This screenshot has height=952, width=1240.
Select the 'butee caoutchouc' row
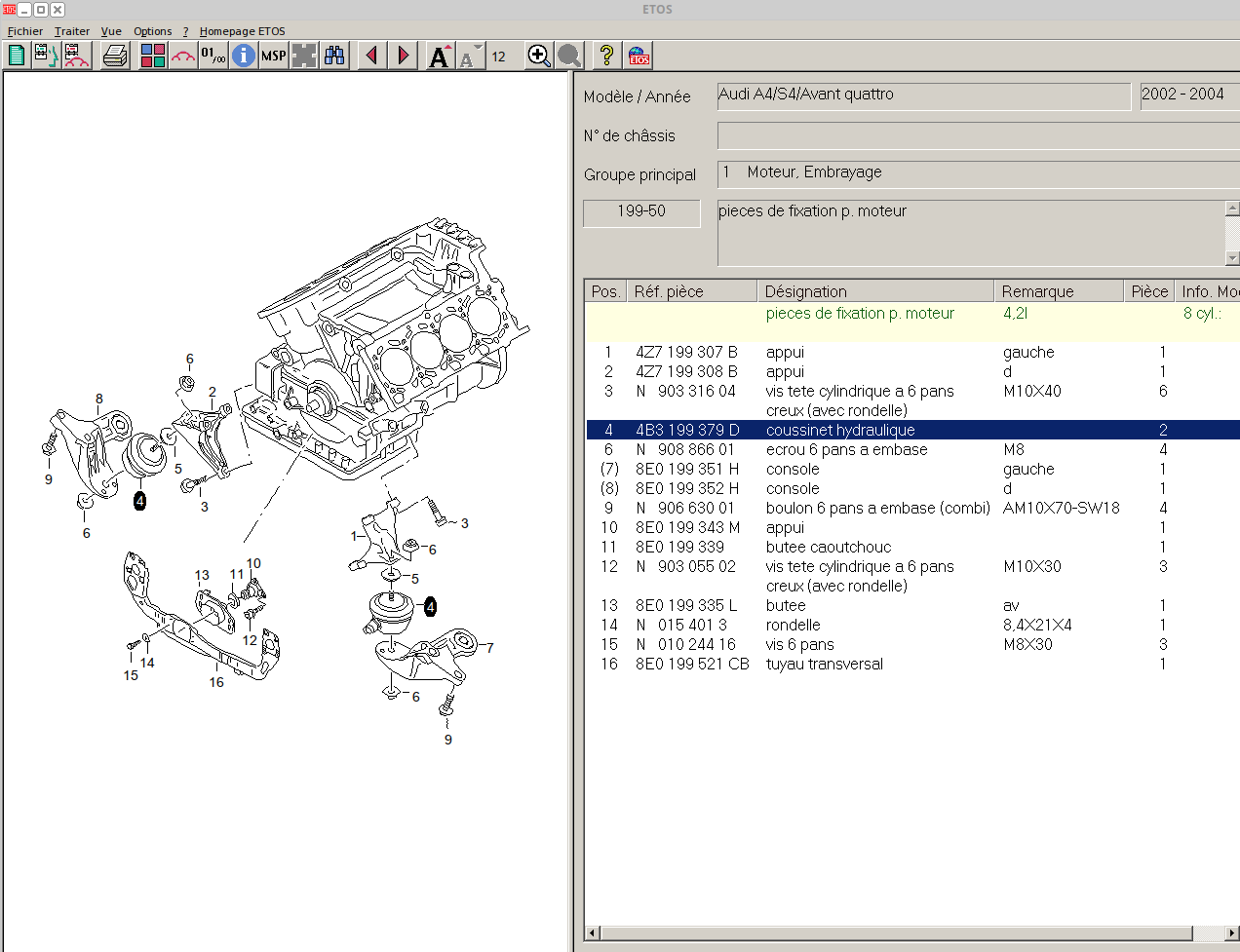912,547
